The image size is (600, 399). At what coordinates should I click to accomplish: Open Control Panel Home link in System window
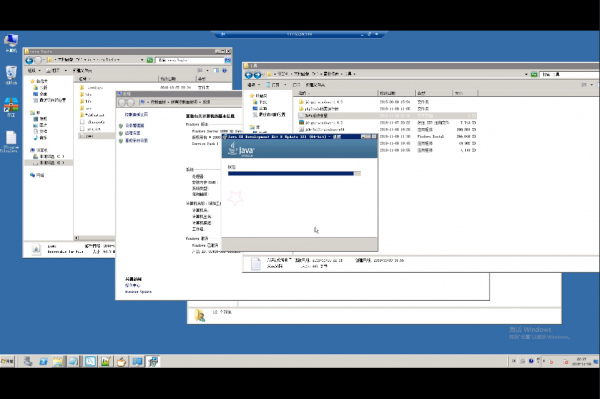pos(136,114)
